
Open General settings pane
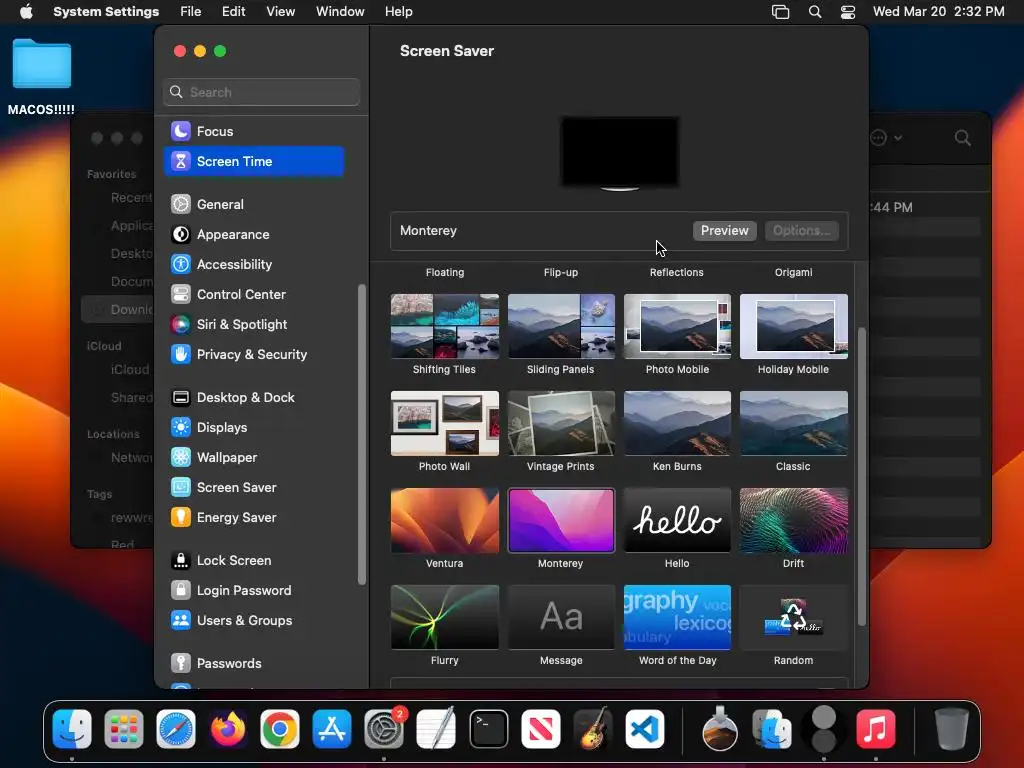pos(254,204)
